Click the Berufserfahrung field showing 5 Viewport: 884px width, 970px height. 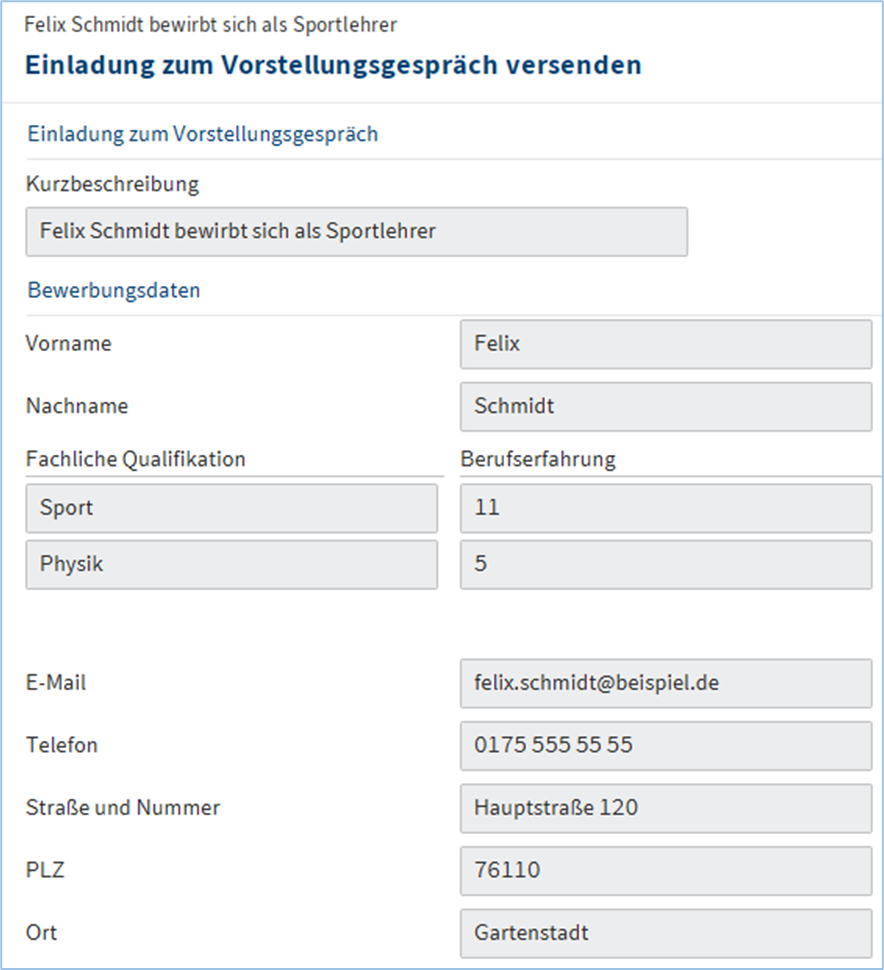coord(665,564)
